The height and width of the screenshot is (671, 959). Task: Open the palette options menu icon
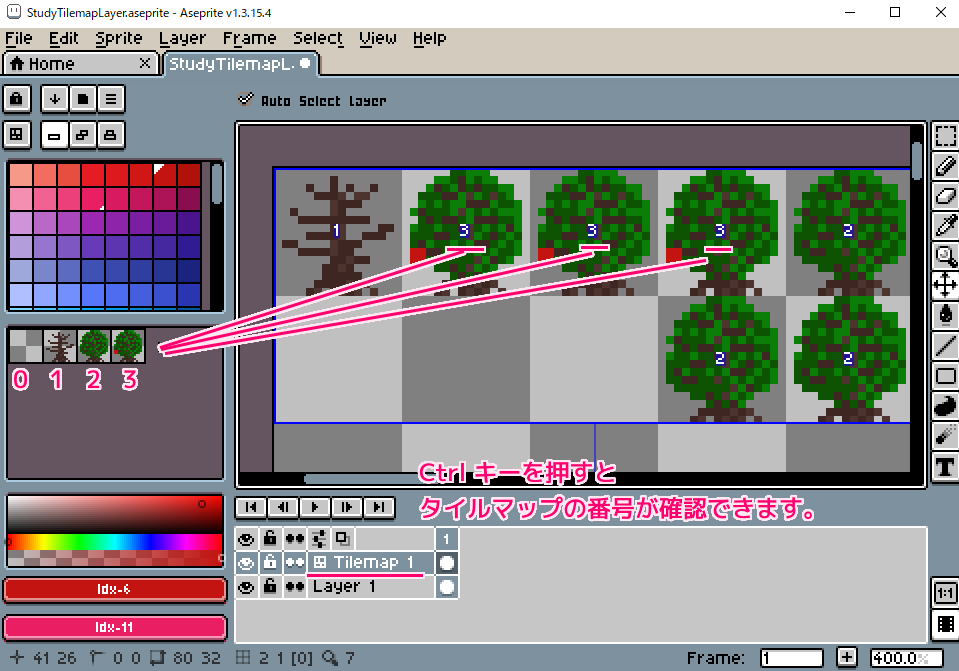(x=110, y=99)
